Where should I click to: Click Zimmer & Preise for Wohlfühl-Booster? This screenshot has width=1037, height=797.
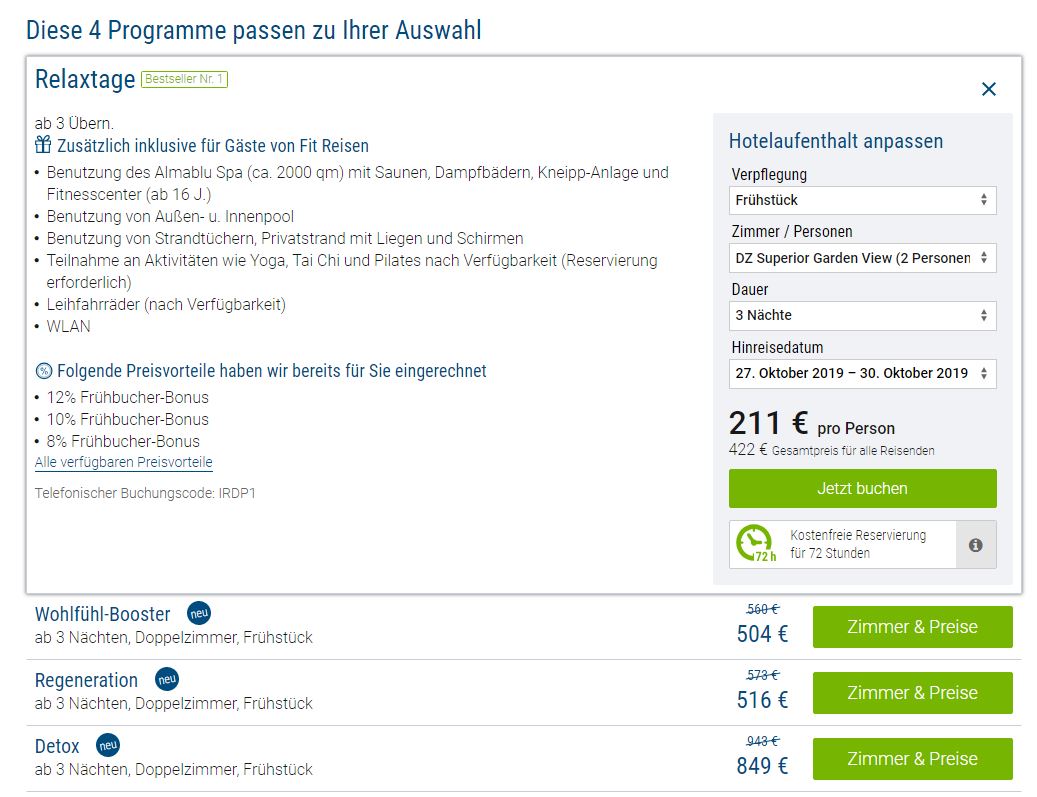coord(912,627)
